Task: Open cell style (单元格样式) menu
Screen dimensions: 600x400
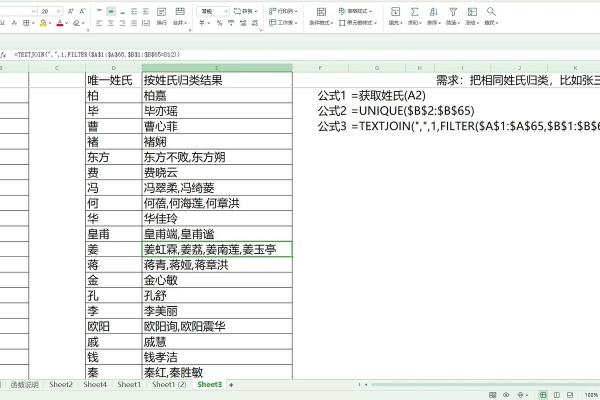Action: tap(358, 23)
